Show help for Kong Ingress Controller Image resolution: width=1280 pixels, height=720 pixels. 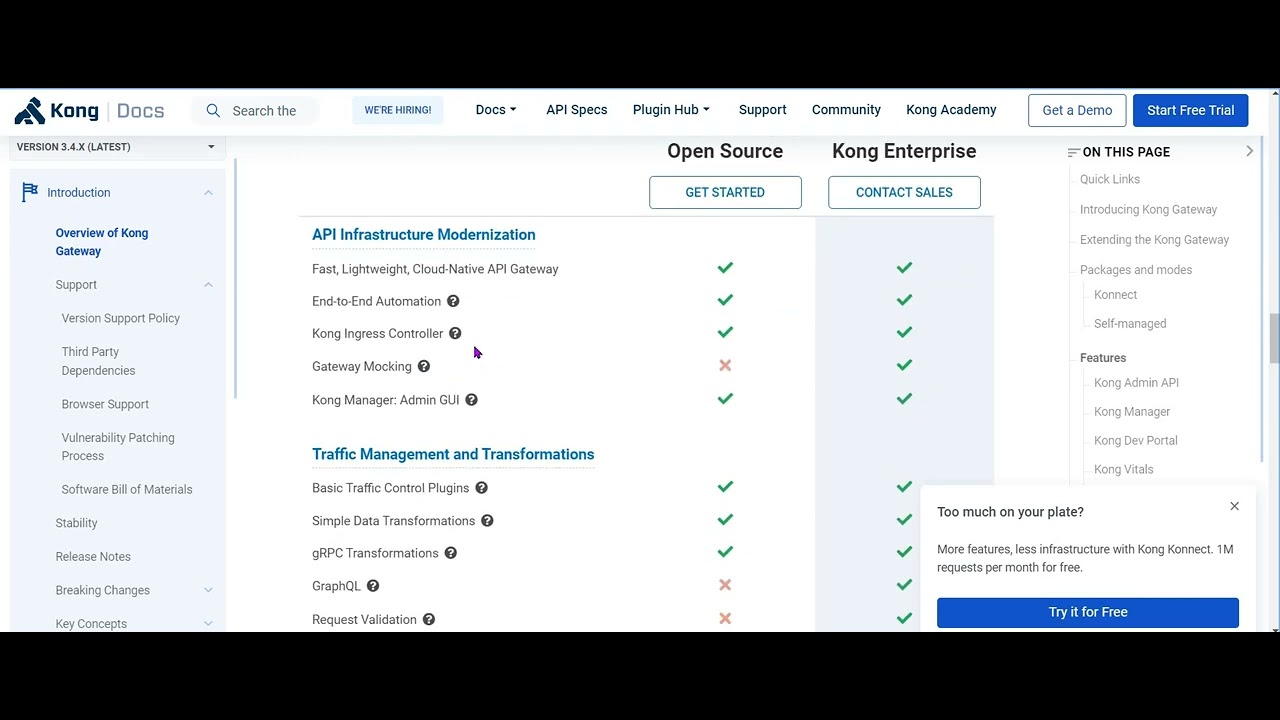455,334
